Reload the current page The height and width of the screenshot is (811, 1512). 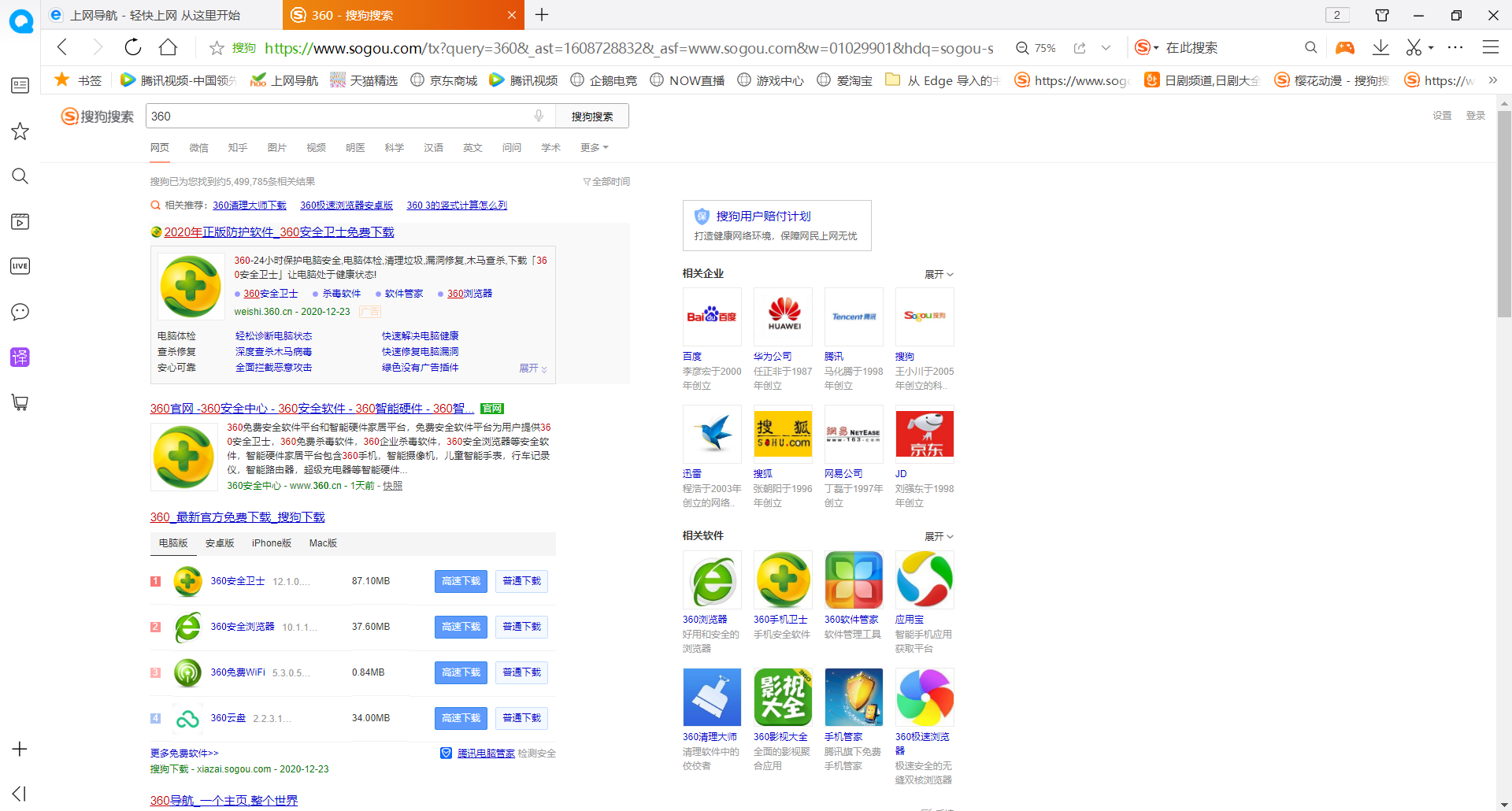pyautogui.click(x=133, y=47)
